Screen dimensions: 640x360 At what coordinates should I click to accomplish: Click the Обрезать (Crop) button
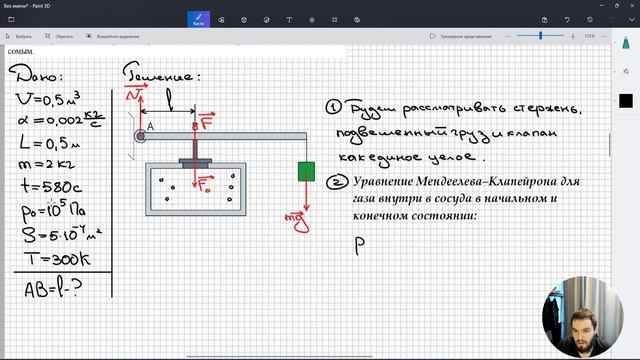[x=59, y=36]
